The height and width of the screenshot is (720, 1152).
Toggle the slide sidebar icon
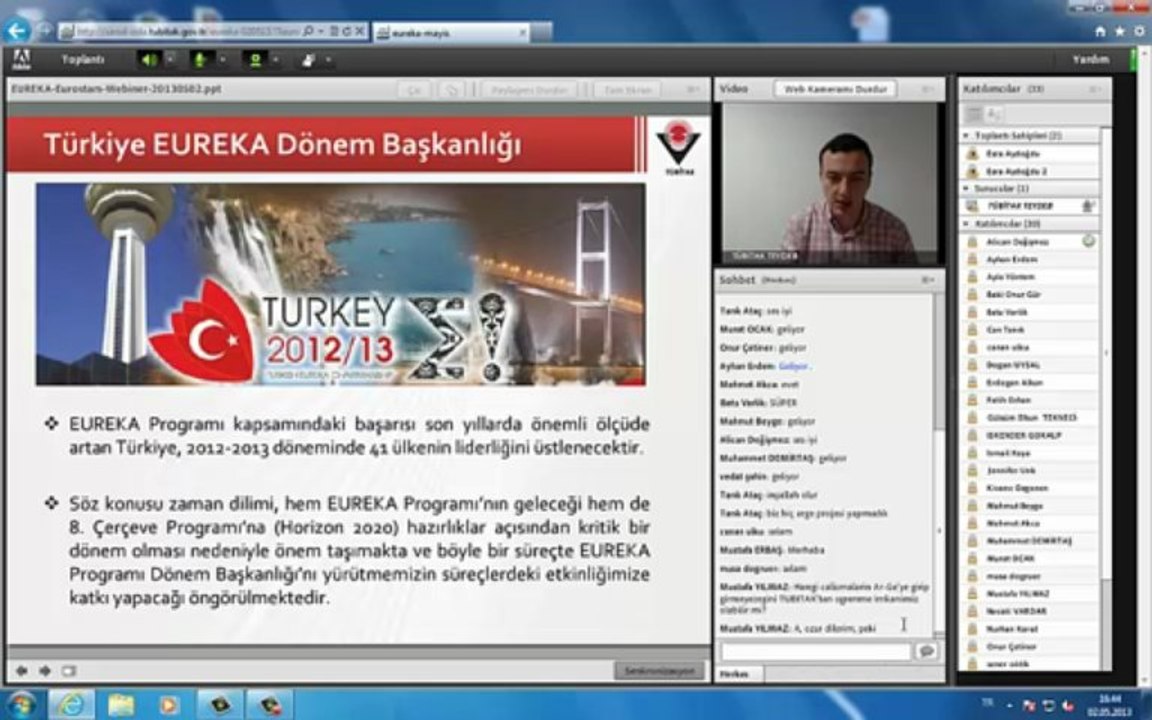coord(69,671)
